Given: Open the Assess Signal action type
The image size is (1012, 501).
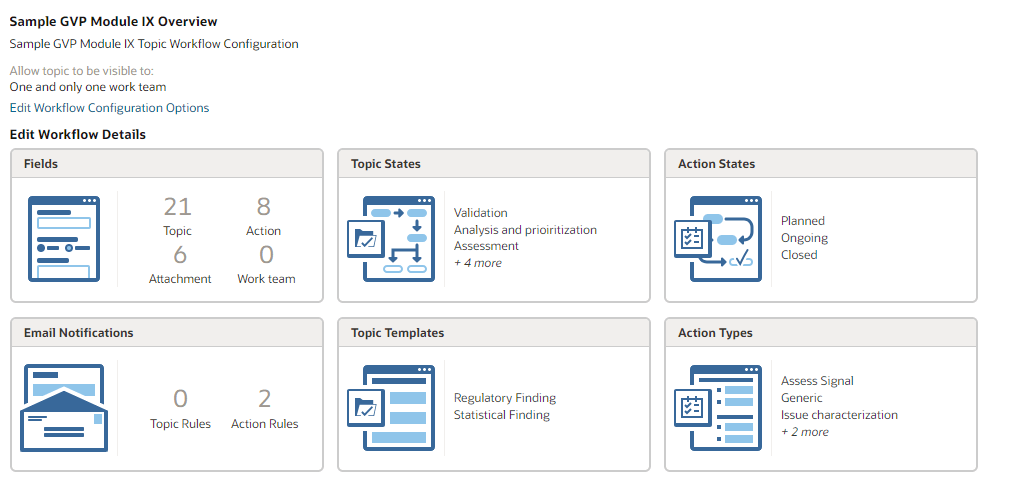Looking at the screenshot, I should click(x=817, y=381).
